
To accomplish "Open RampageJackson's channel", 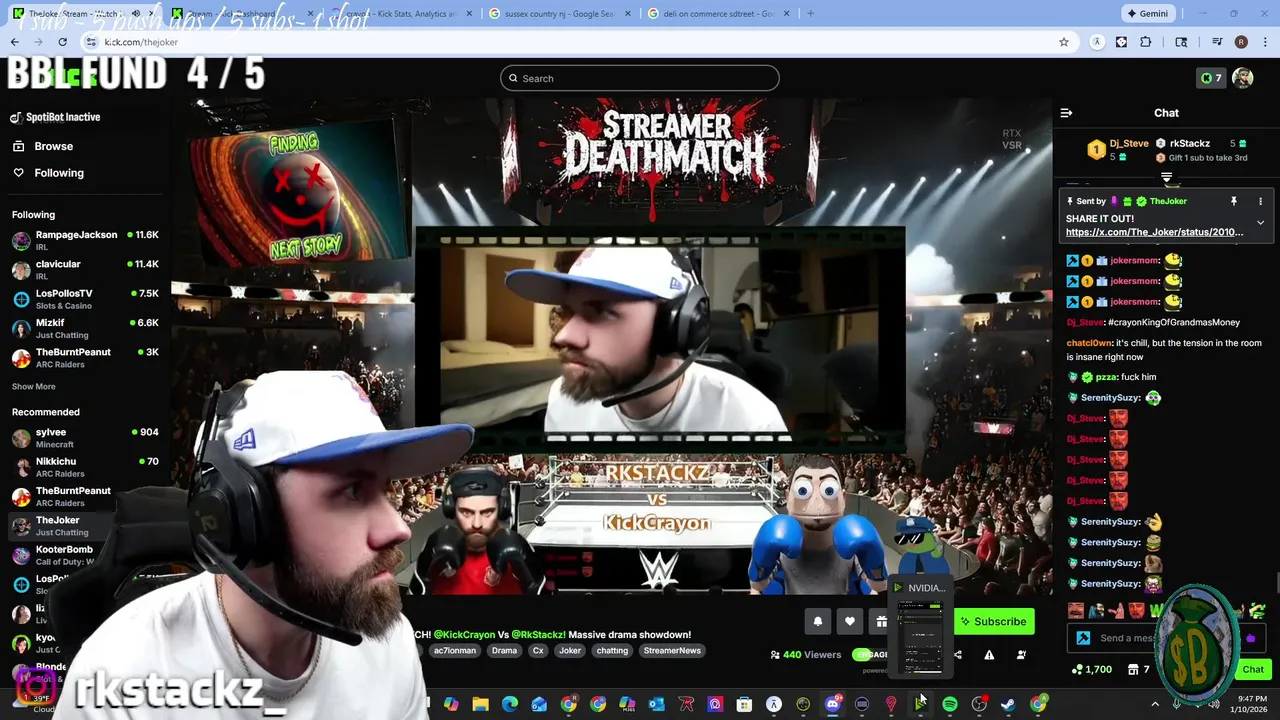I will tap(85, 240).
